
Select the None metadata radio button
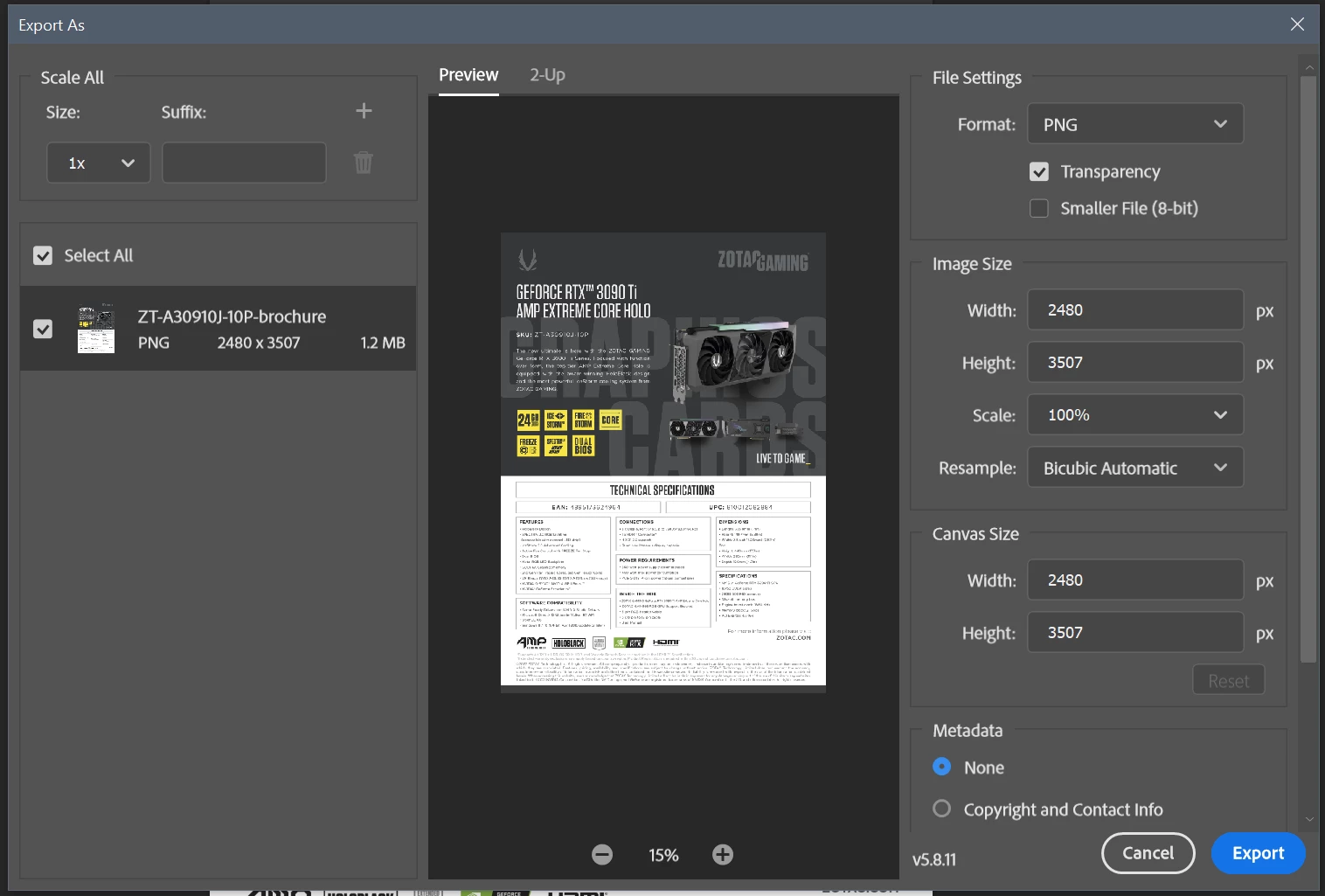pos(942,767)
